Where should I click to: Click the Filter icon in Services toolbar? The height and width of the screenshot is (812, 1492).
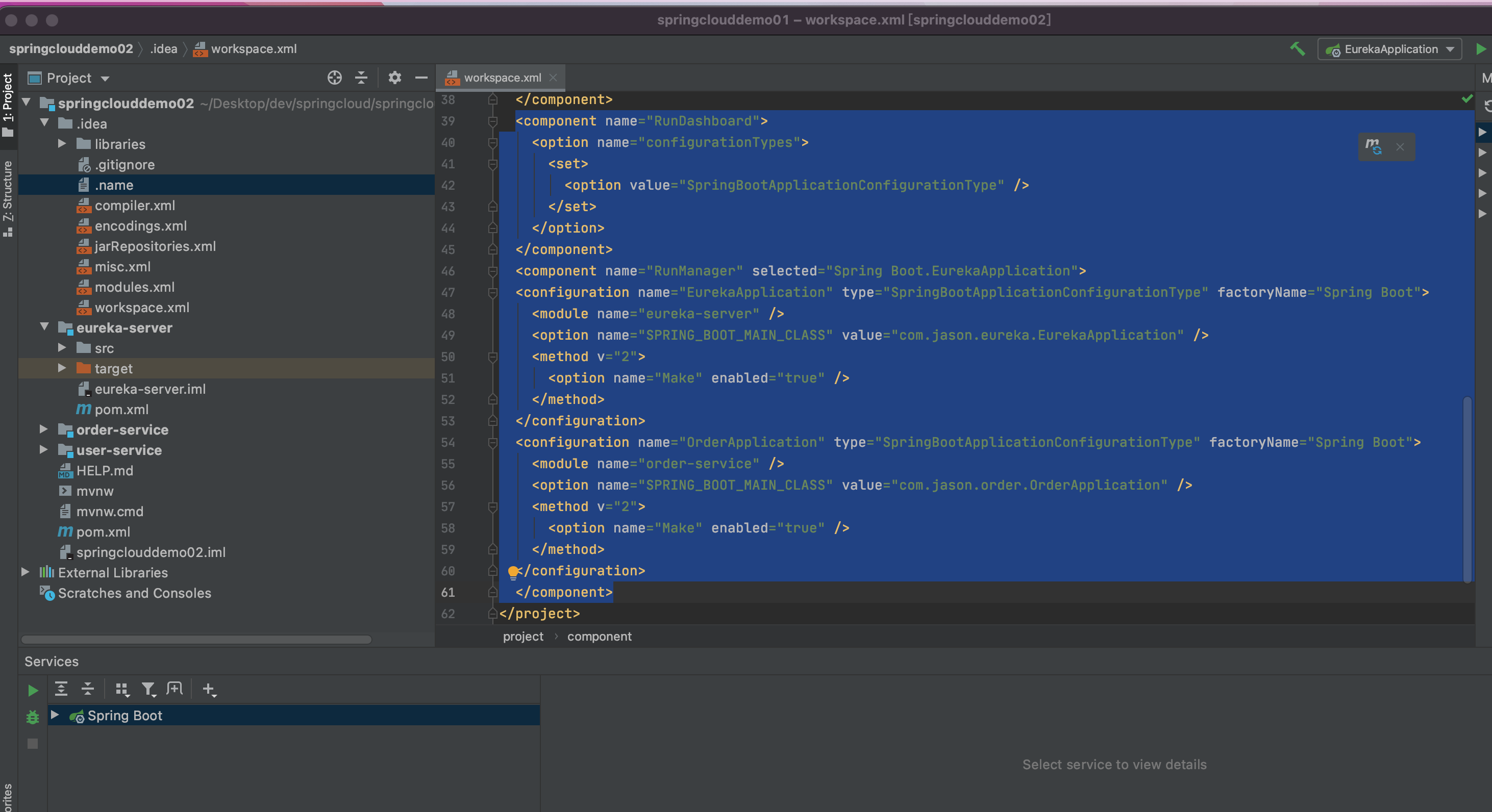tap(149, 689)
